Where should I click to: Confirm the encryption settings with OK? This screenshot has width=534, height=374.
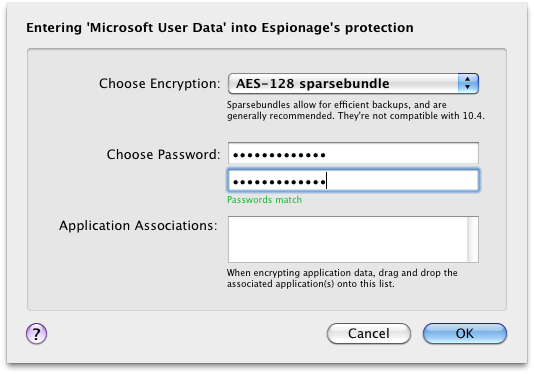pyautogui.click(x=465, y=333)
